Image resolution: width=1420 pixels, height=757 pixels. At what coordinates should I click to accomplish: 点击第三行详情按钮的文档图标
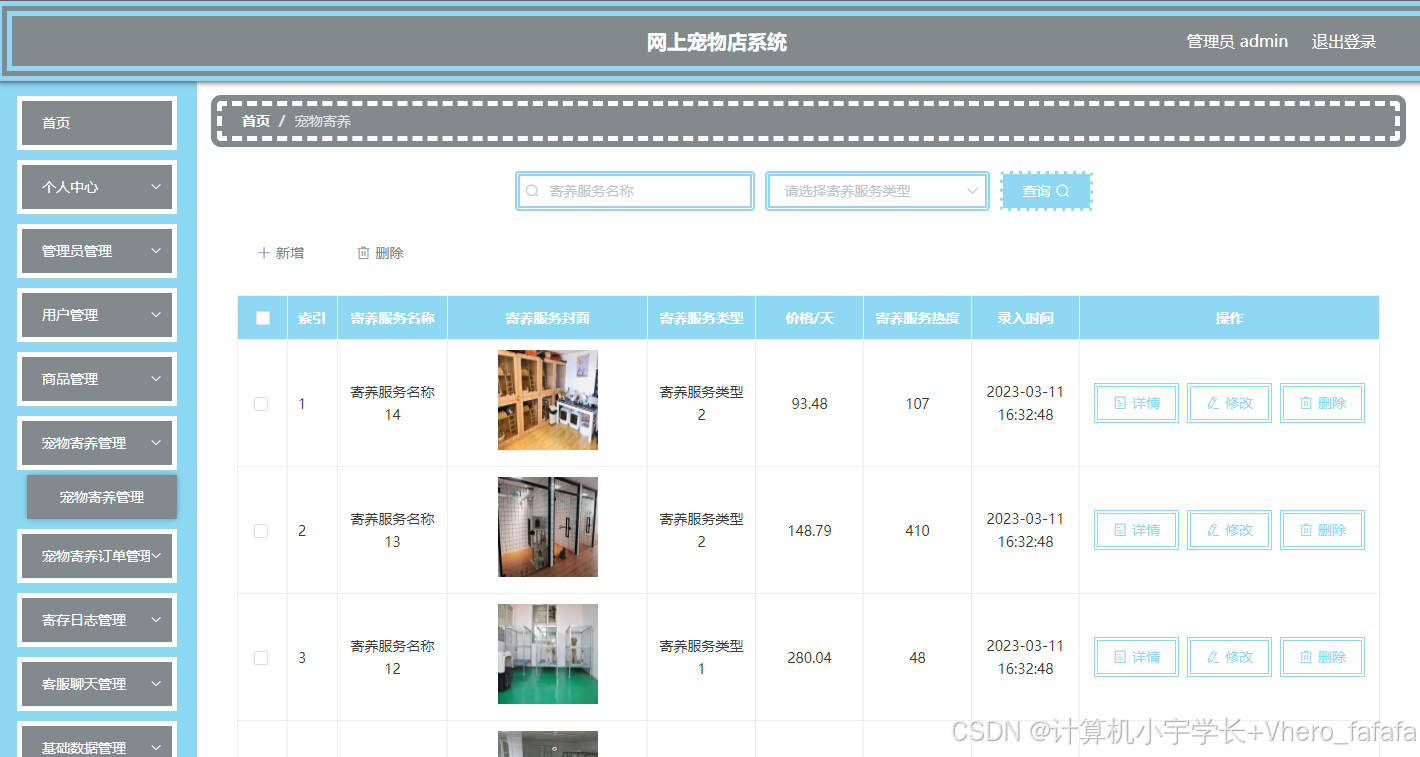tap(1120, 657)
